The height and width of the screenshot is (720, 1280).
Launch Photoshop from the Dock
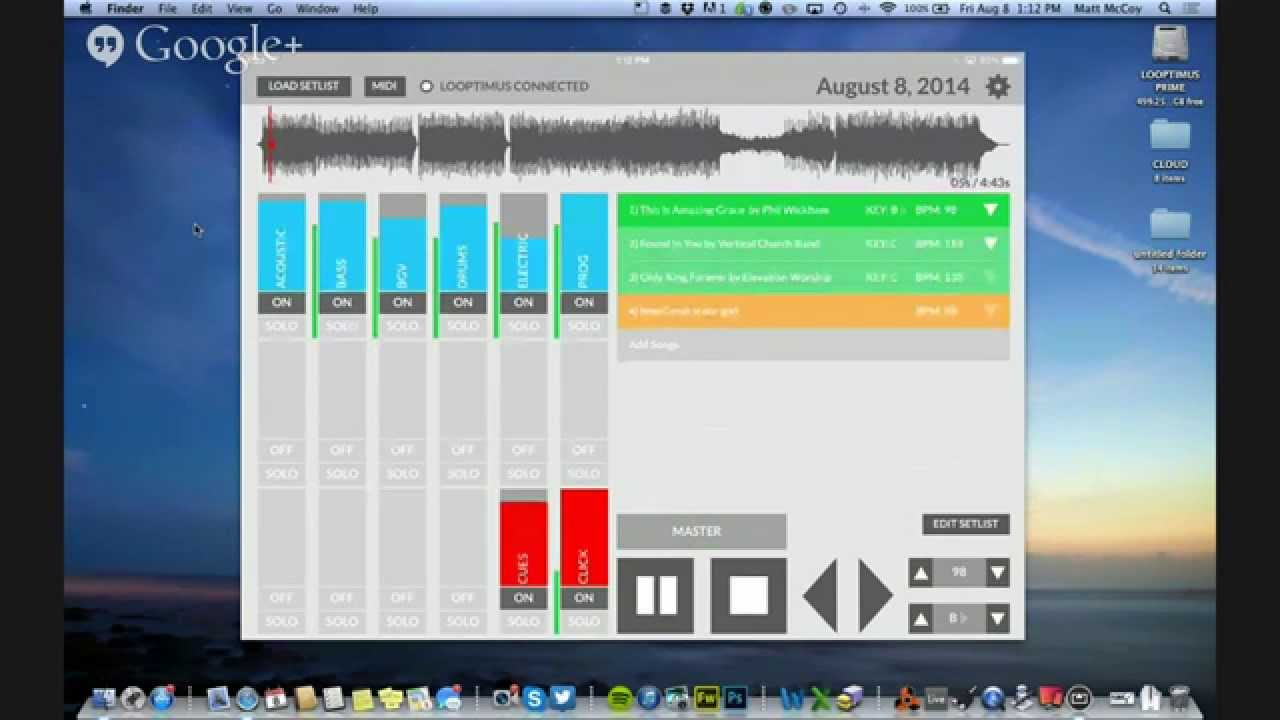[x=737, y=697]
